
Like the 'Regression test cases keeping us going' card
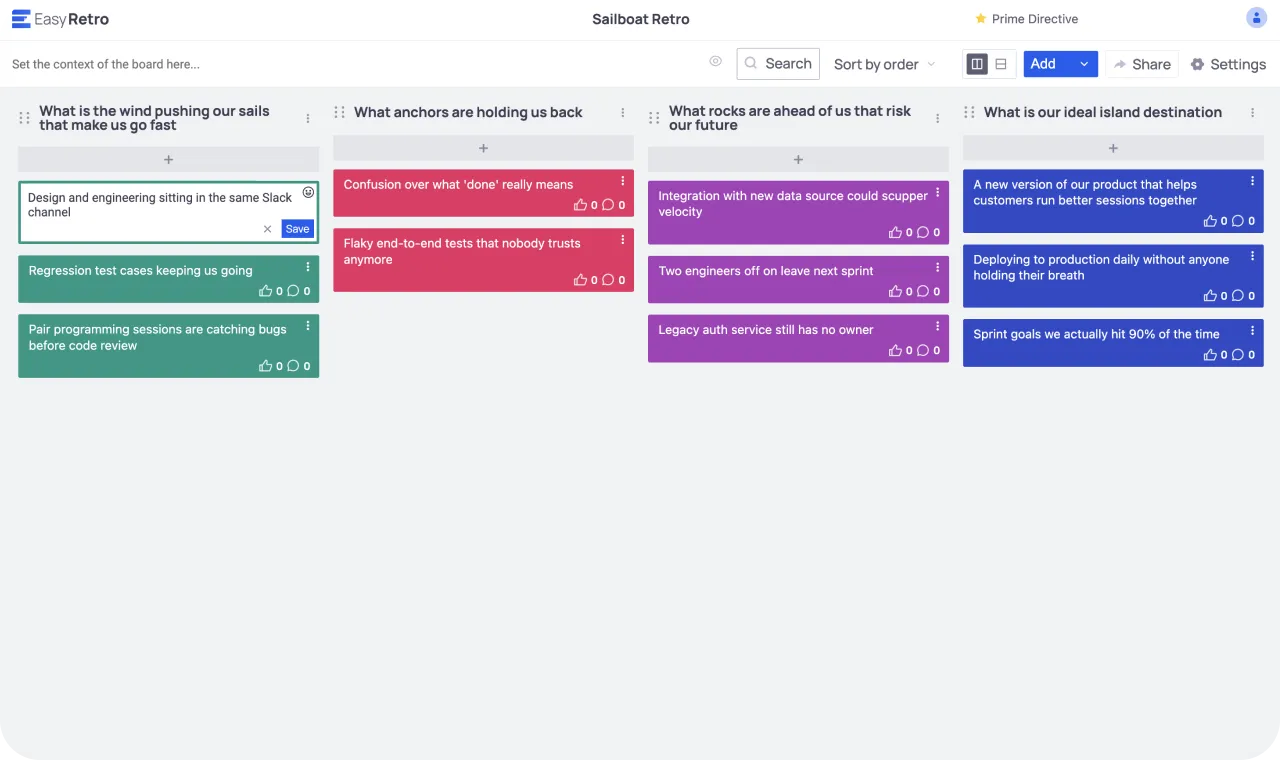[x=266, y=292]
